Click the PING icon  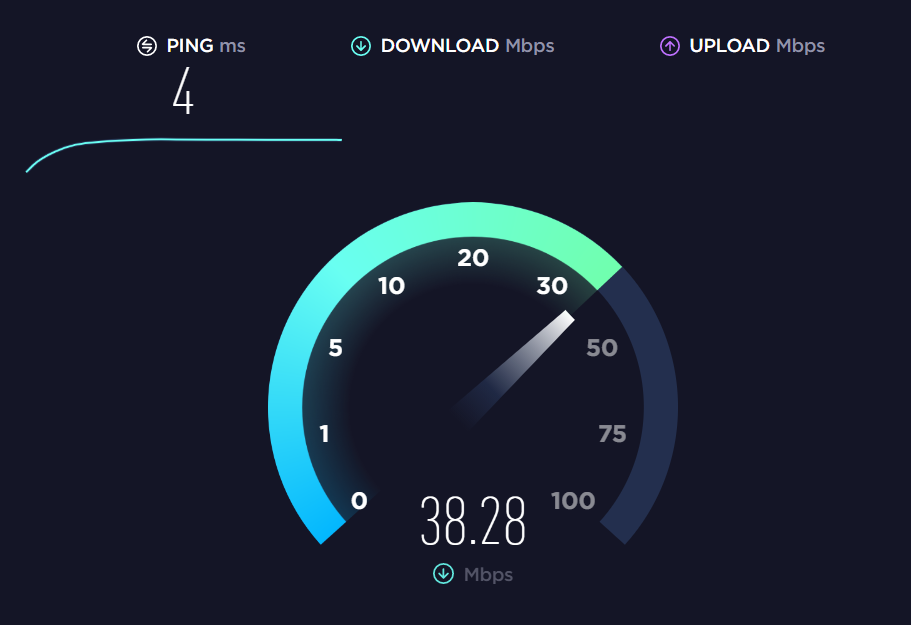[147, 46]
